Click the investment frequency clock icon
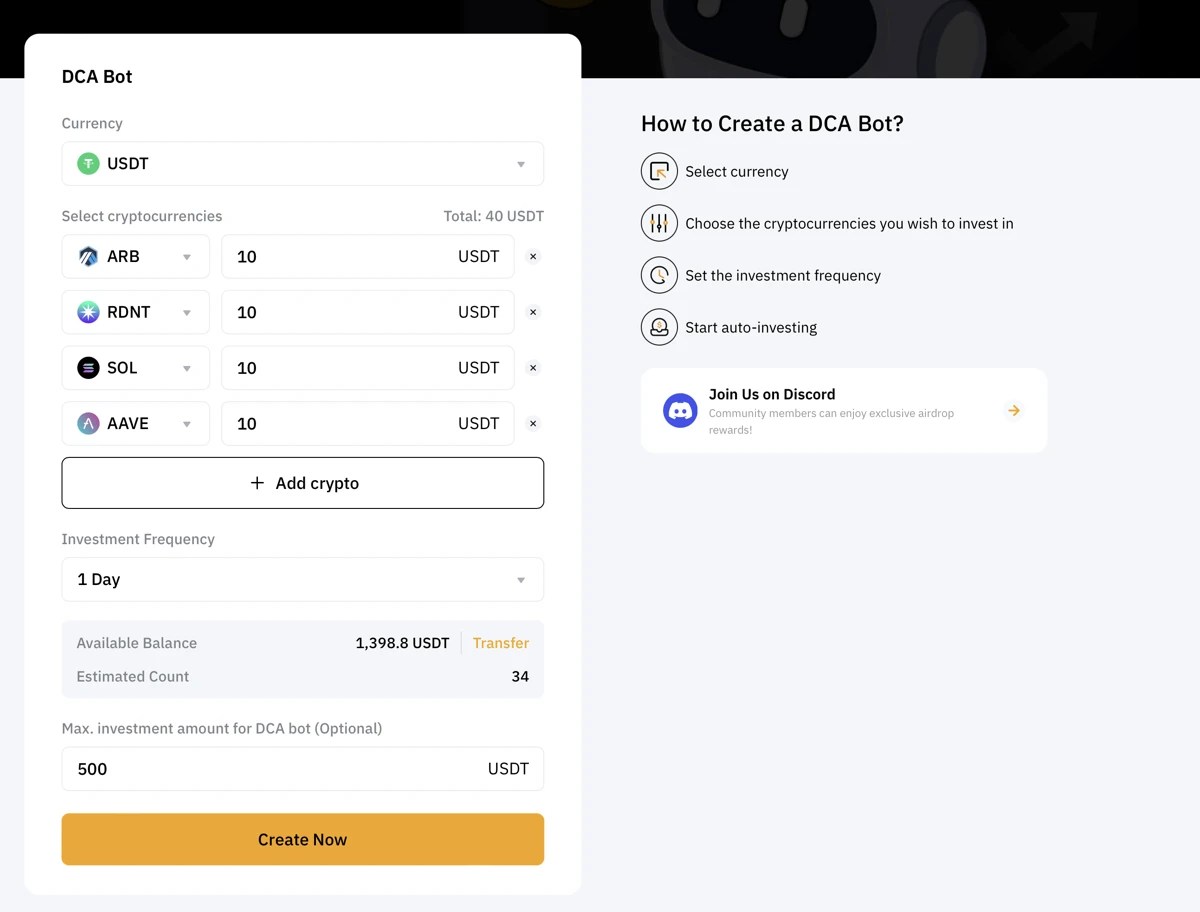This screenshot has width=1200, height=912. pyautogui.click(x=659, y=275)
